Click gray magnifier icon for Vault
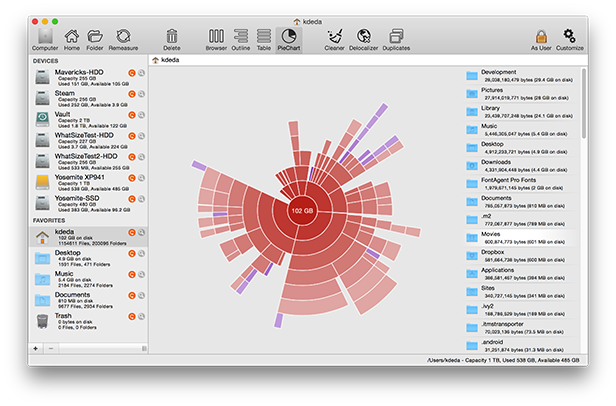Image resolution: width=616 pixels, height=406 pixels. click(141, 115)
